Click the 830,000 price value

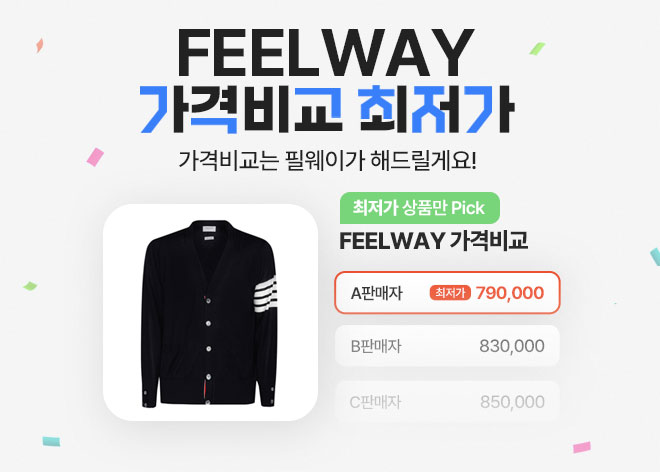[512, 346]
